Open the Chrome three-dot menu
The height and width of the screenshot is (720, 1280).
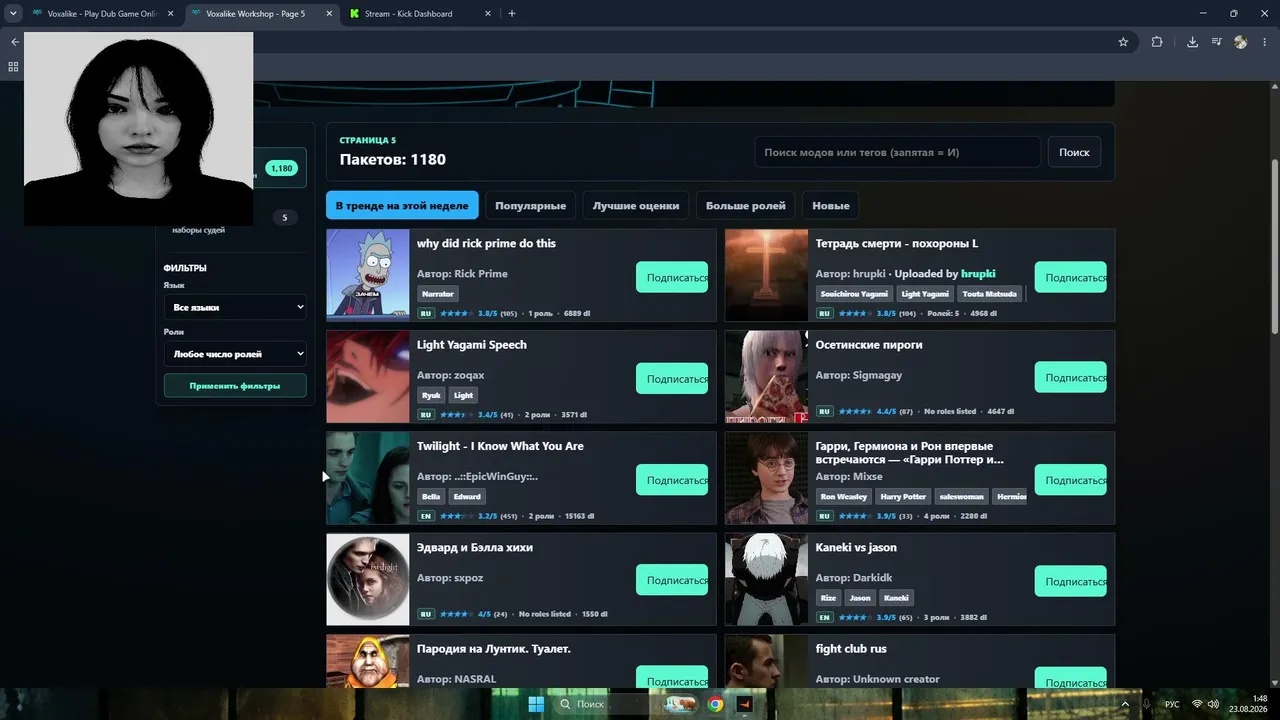pos(1265,42)
